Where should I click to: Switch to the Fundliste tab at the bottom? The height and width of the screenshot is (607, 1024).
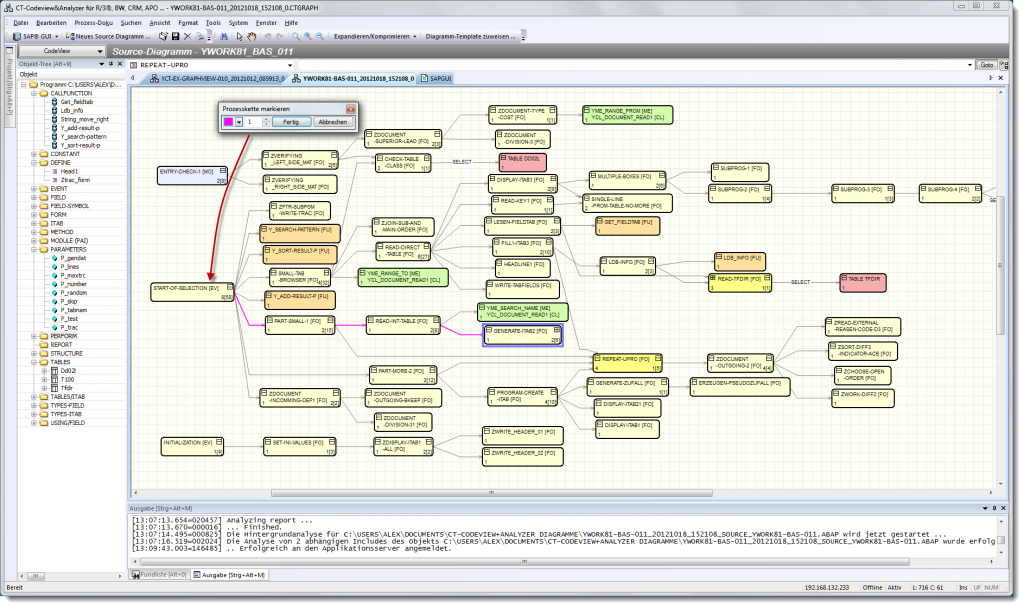point(159,575)
